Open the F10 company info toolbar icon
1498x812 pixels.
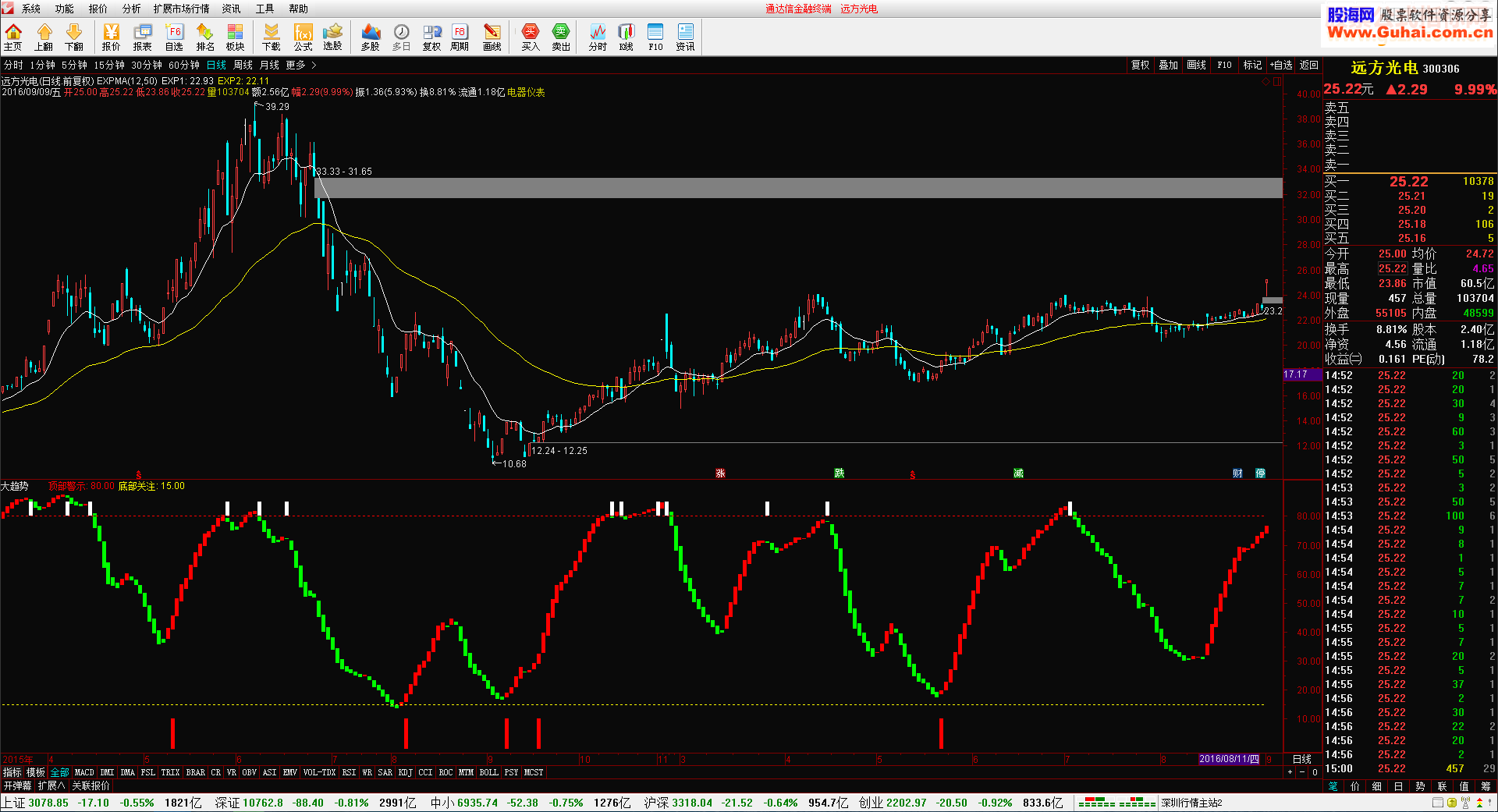[x=655, y=37]
